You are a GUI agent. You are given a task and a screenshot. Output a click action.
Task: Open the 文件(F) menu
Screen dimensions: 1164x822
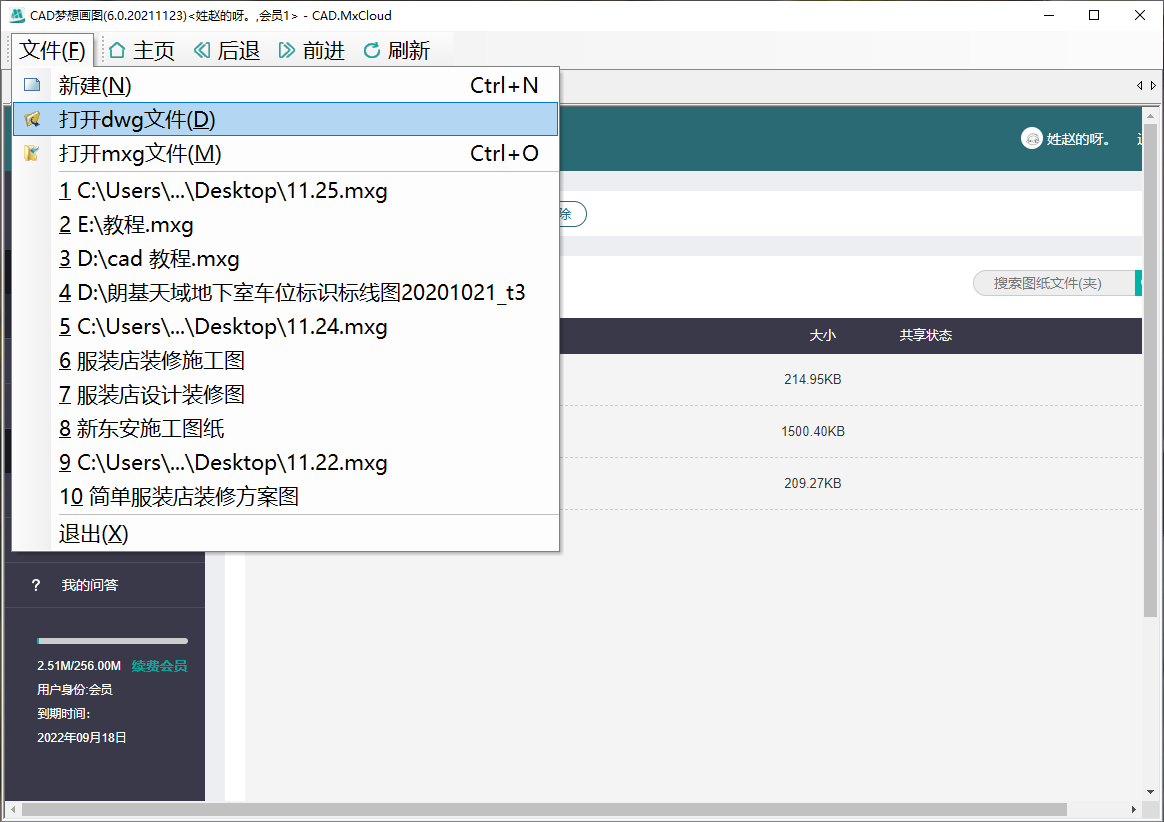click(x=52, y=50)
